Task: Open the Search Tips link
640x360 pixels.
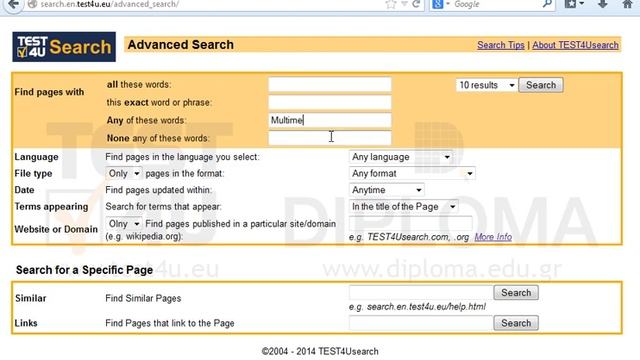Action: tap(501, 45)
